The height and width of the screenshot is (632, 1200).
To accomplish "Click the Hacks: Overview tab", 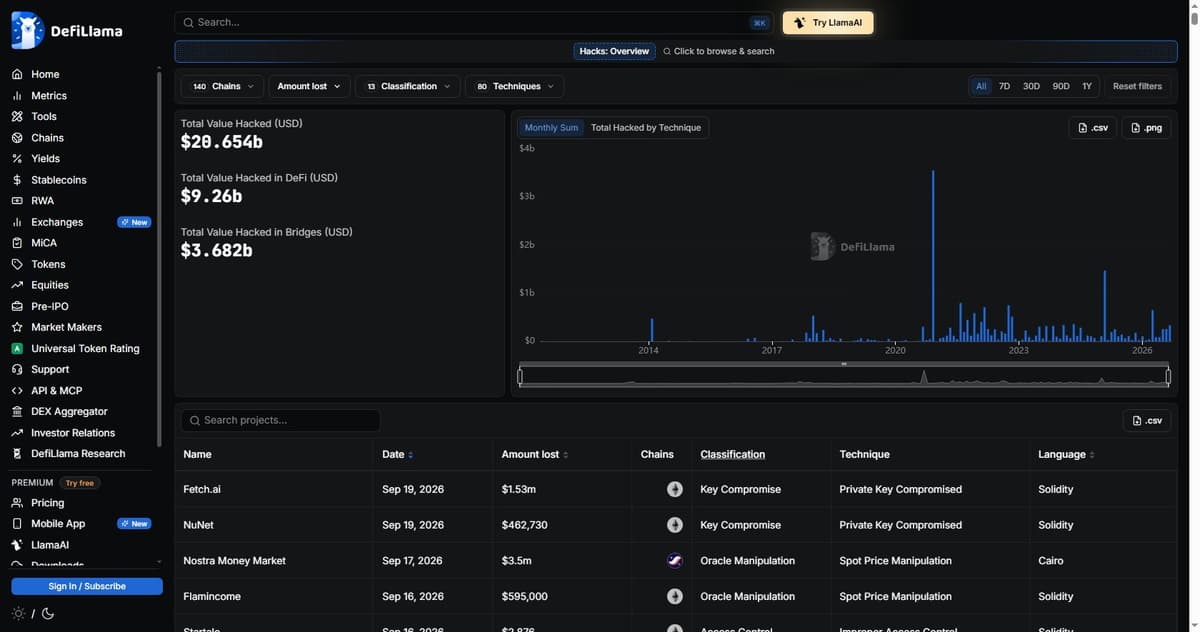I will tap(614, 51).
